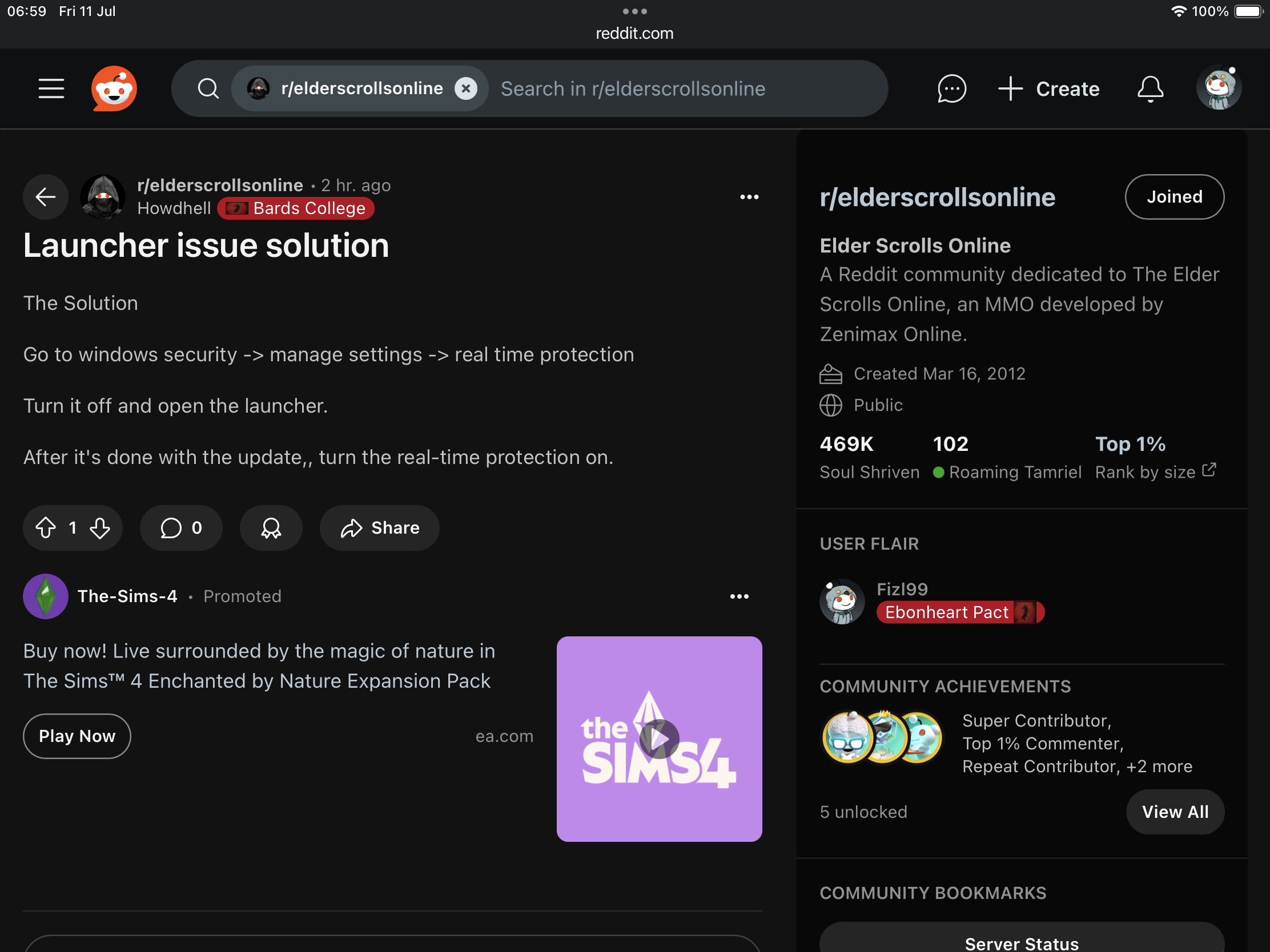Open the promoted ad's three-dot menu
This screenshot has width=1270, height=952.
(x=740, y=596)
